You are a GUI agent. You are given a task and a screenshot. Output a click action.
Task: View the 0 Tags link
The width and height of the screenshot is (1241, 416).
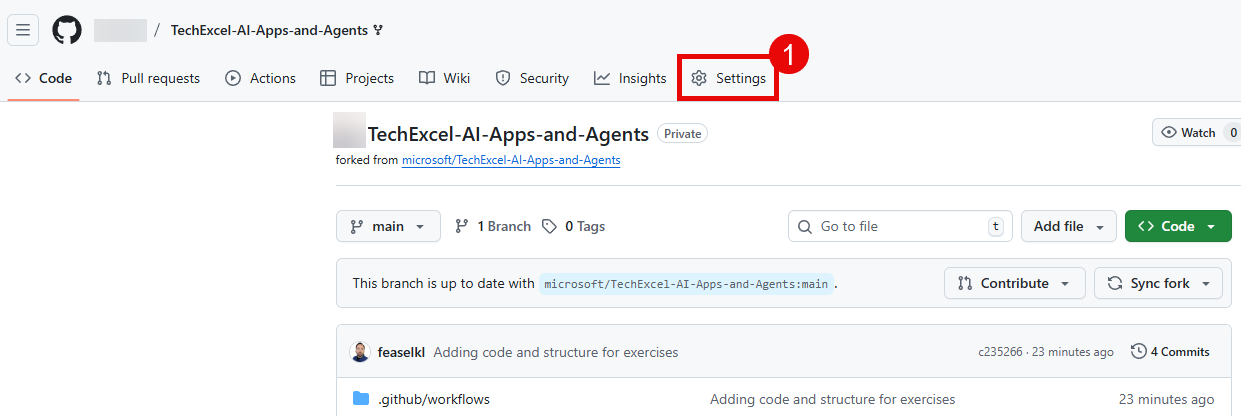(574, 226)
